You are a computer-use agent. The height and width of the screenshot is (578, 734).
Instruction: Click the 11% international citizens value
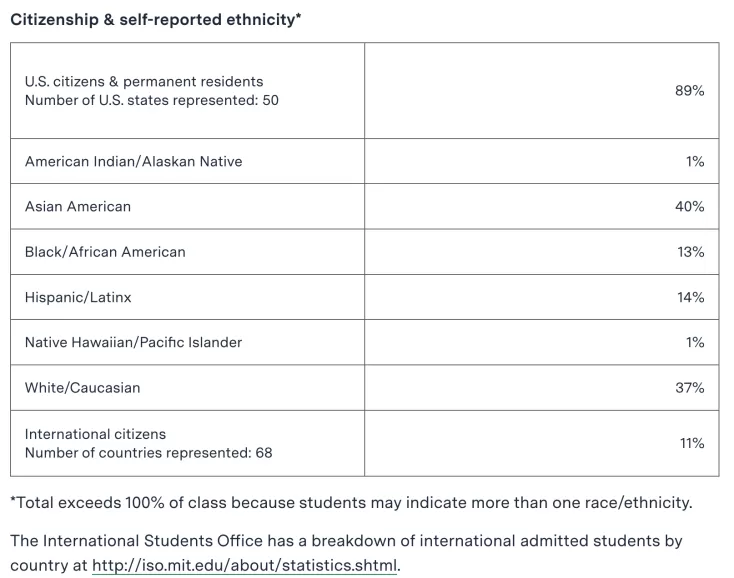coord(691,443)
